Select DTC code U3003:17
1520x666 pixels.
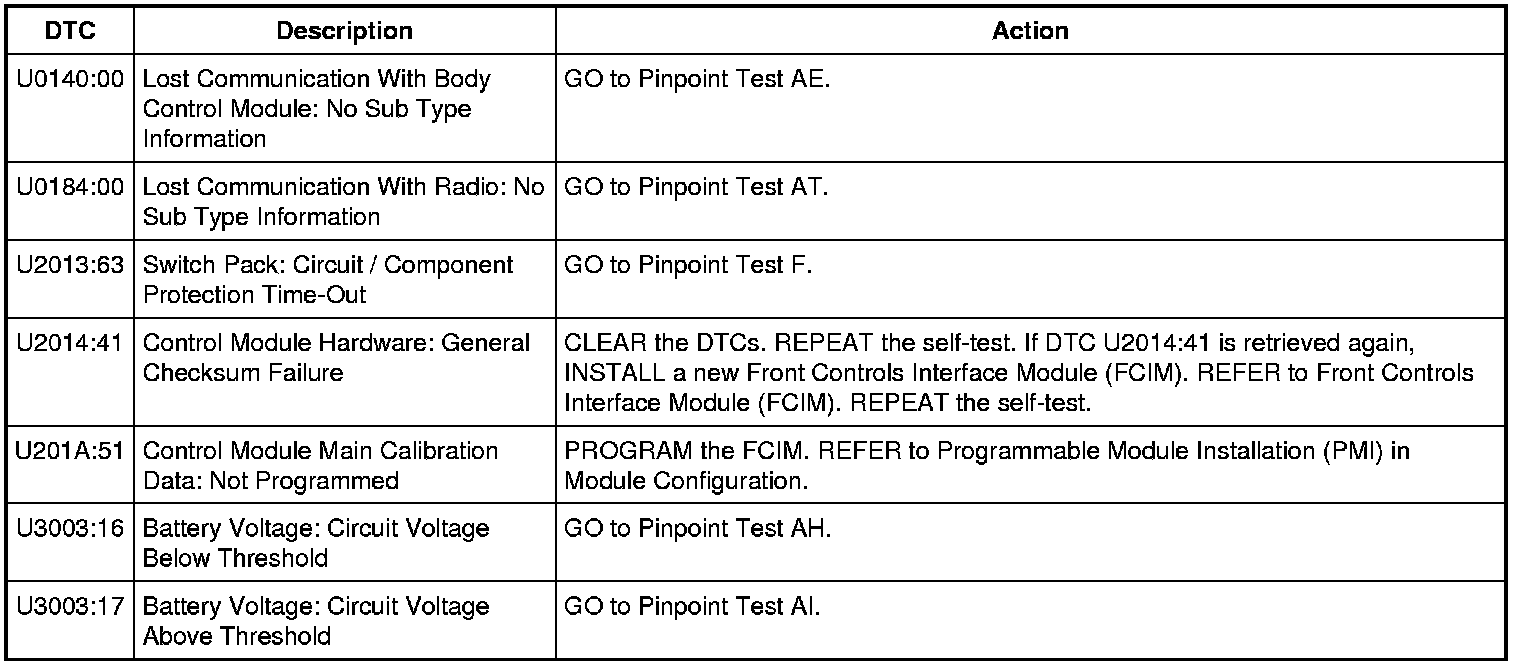[x=70, y=607]
